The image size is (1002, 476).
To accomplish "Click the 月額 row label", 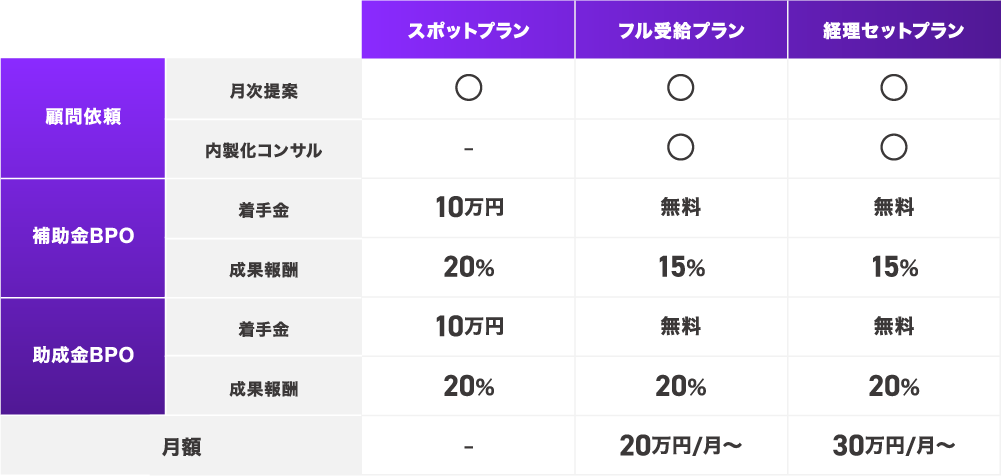I will [x=181, y=448].
